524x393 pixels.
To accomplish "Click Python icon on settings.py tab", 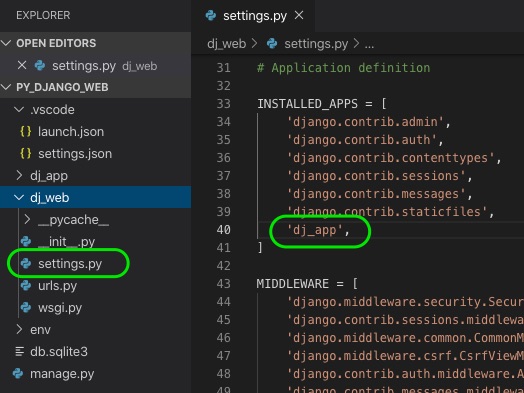I will [211, 15].
